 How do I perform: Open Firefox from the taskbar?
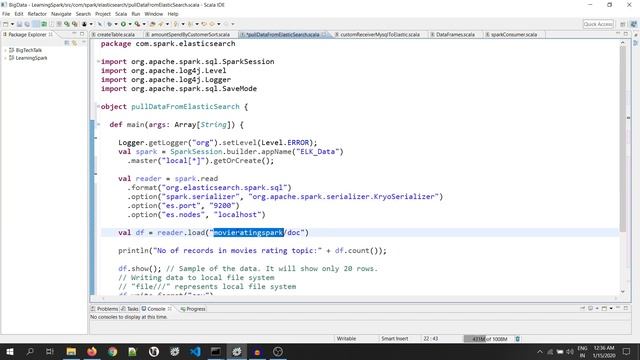pyautogui.click(x=92, y=351)
